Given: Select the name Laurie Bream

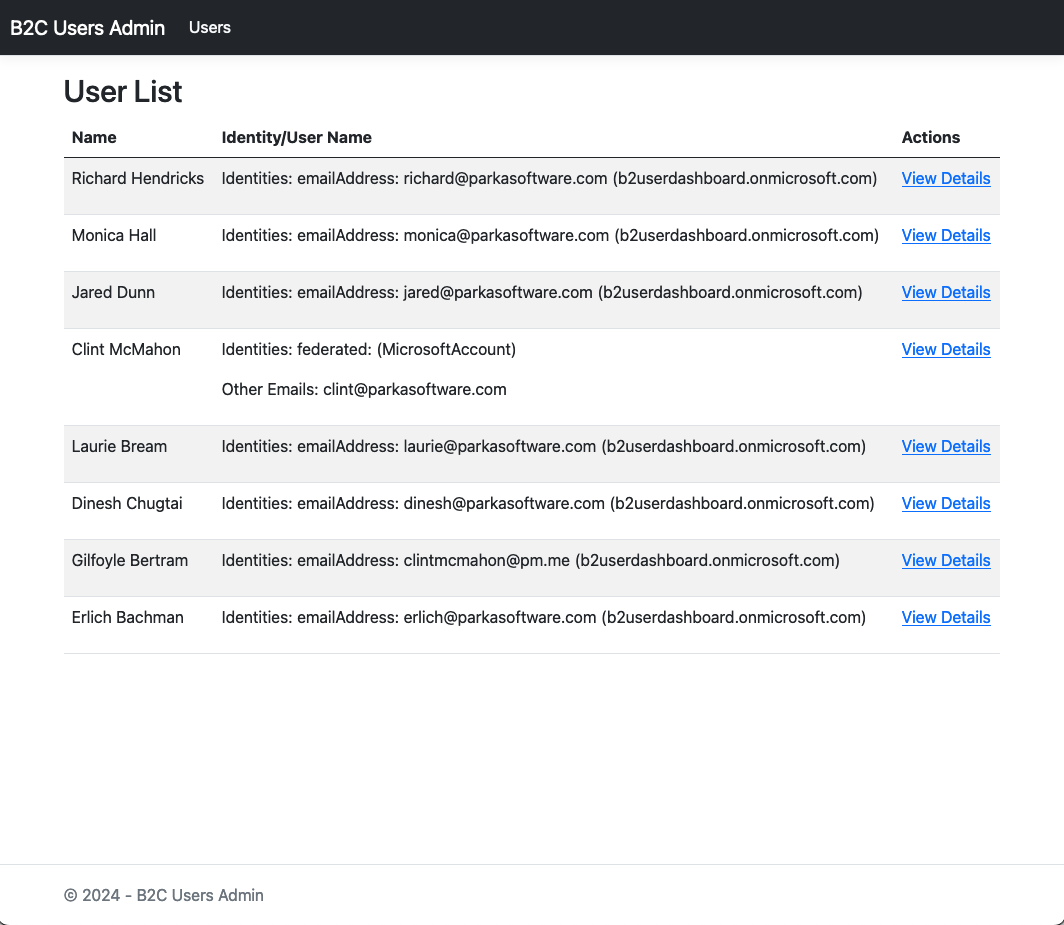Looking at the screenshot, I should coord(119,447).
